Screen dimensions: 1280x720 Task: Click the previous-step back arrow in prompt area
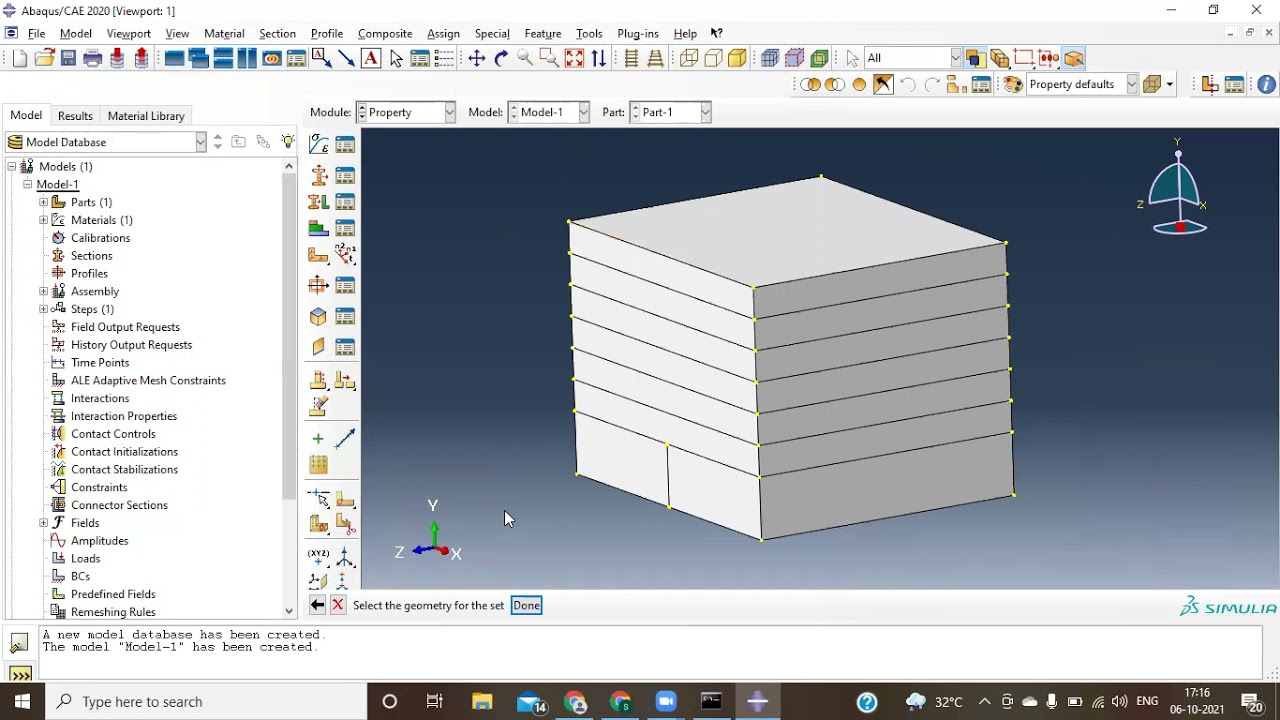[317, 605]
